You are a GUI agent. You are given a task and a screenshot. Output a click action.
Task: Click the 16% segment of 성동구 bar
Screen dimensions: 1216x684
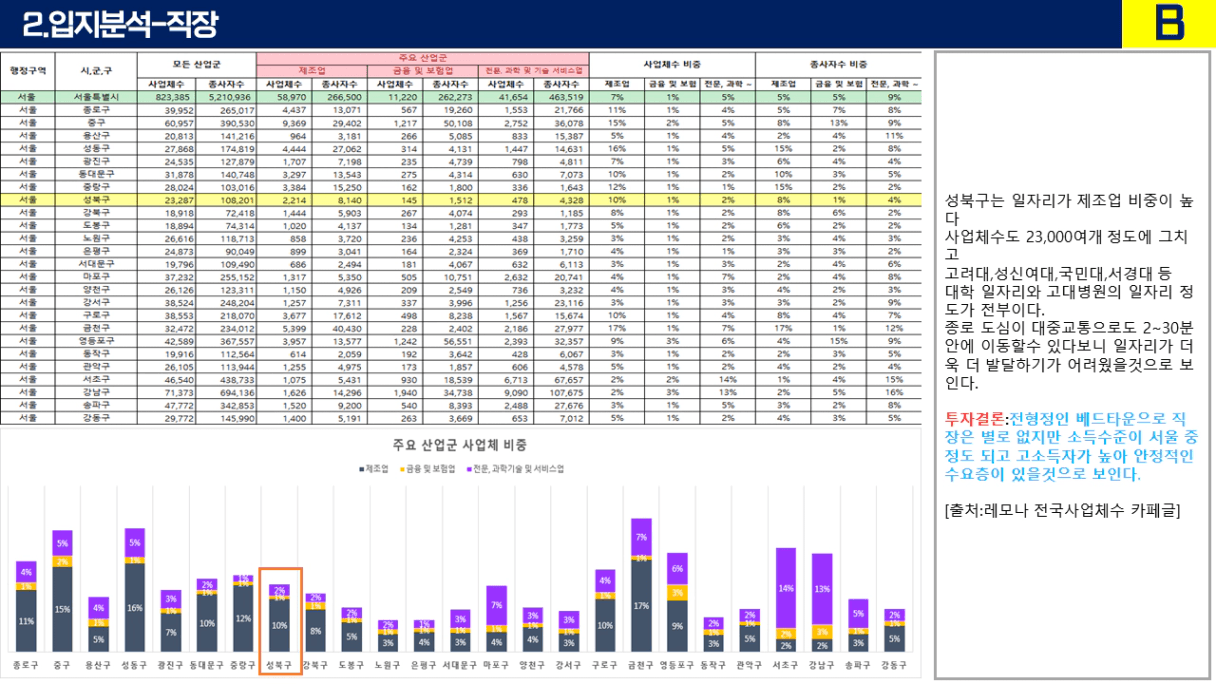click(135, 608)
